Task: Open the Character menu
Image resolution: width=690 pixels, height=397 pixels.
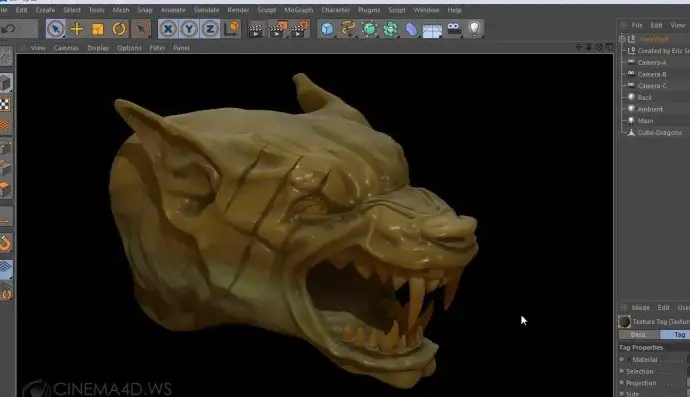Action: (335, 10)
